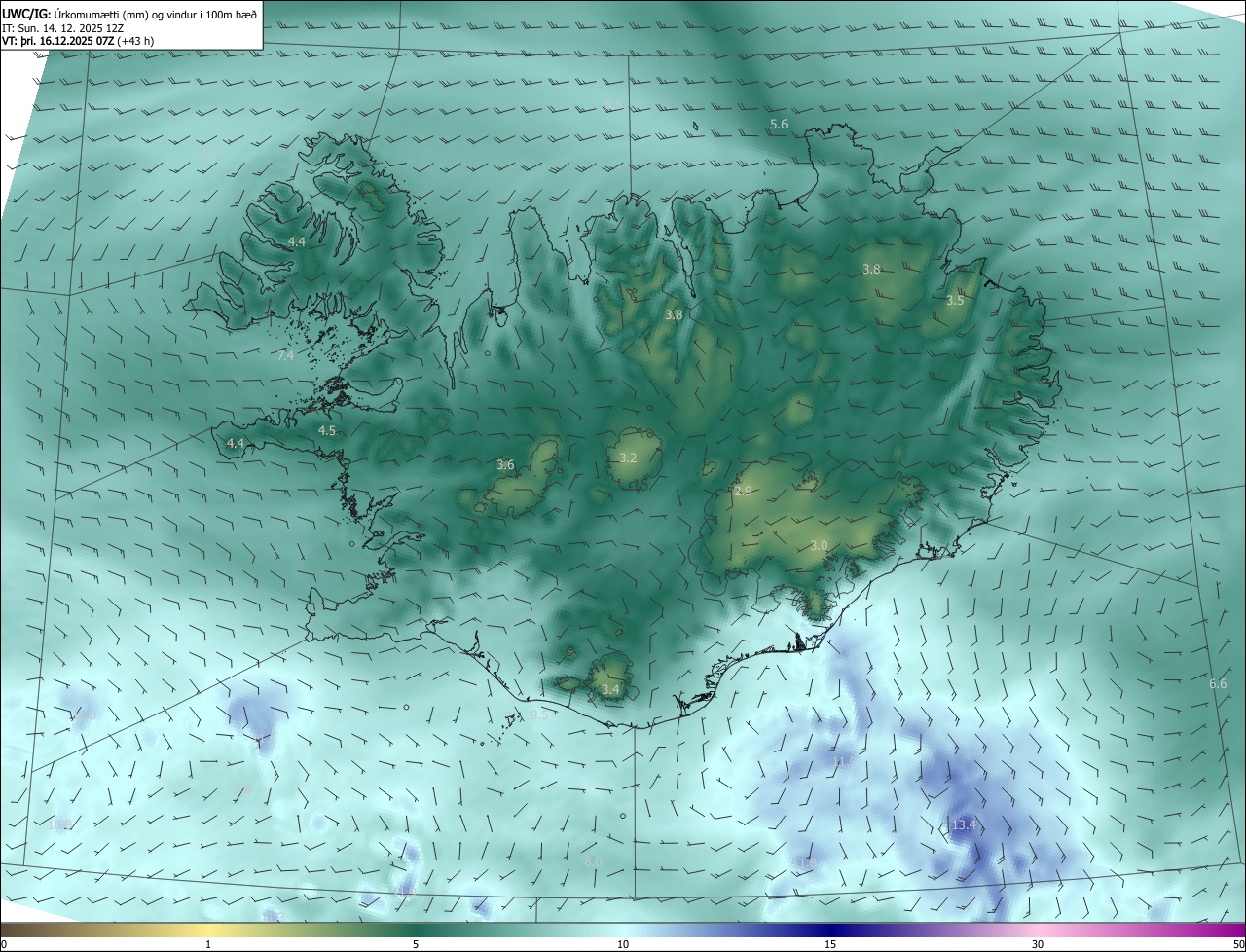Click the 6.6 value label on the map

1218,684
